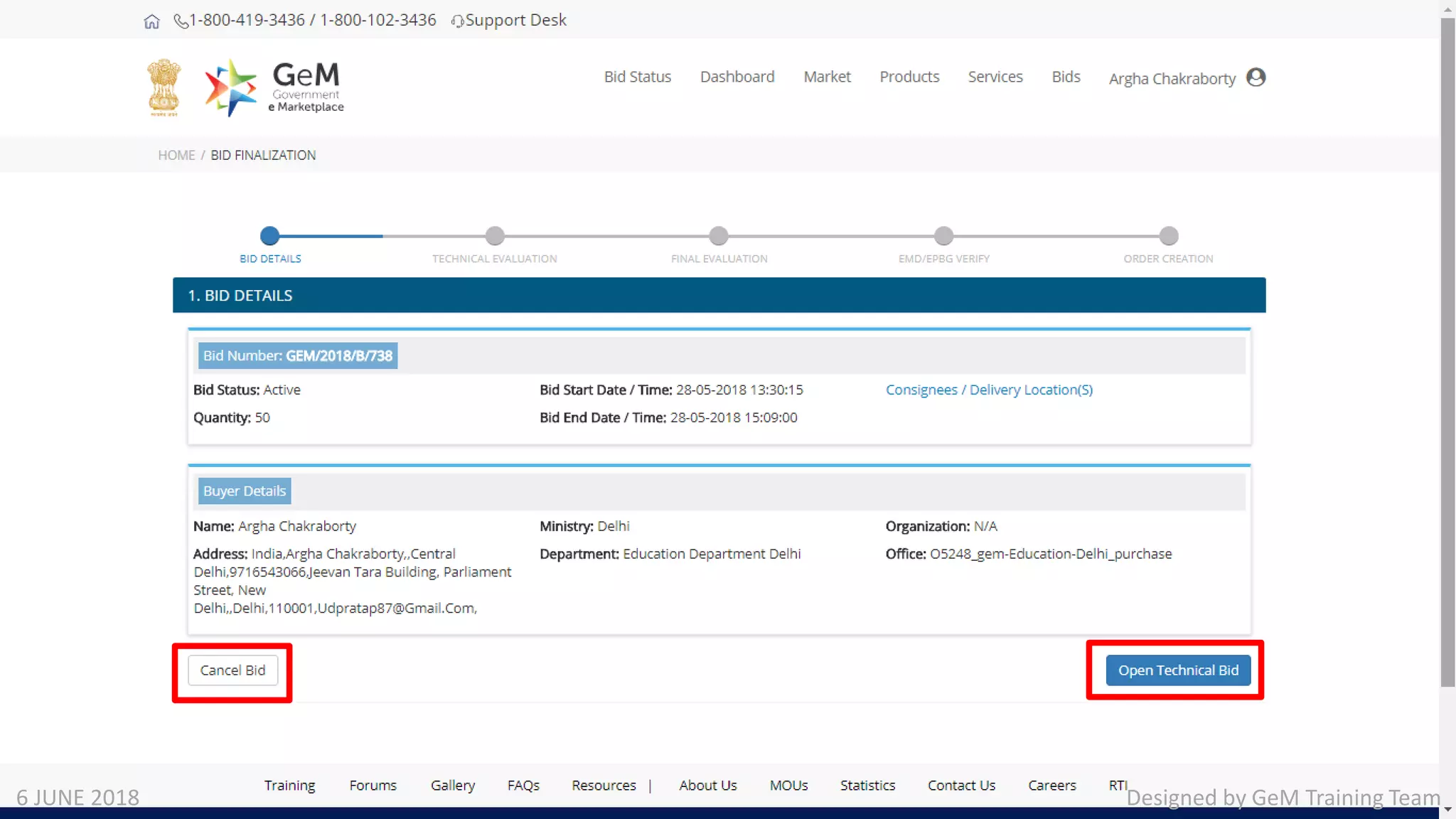Open Consignees / Delivery Location(S) link
The width and height of the screenshot is (1456, 819).
[x=988, y=390]
